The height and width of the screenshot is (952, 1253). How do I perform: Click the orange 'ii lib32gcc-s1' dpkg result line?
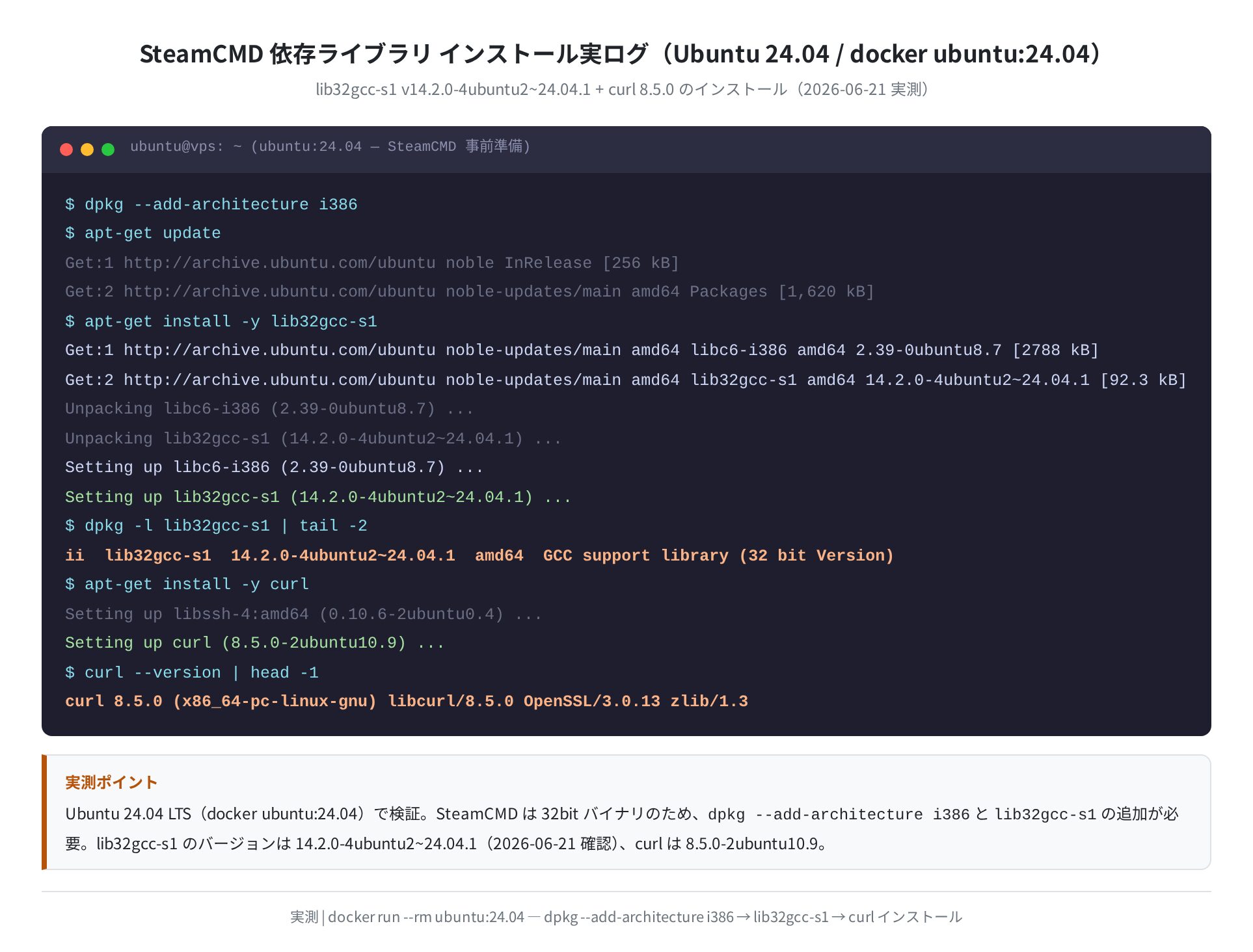coord(479,555)
